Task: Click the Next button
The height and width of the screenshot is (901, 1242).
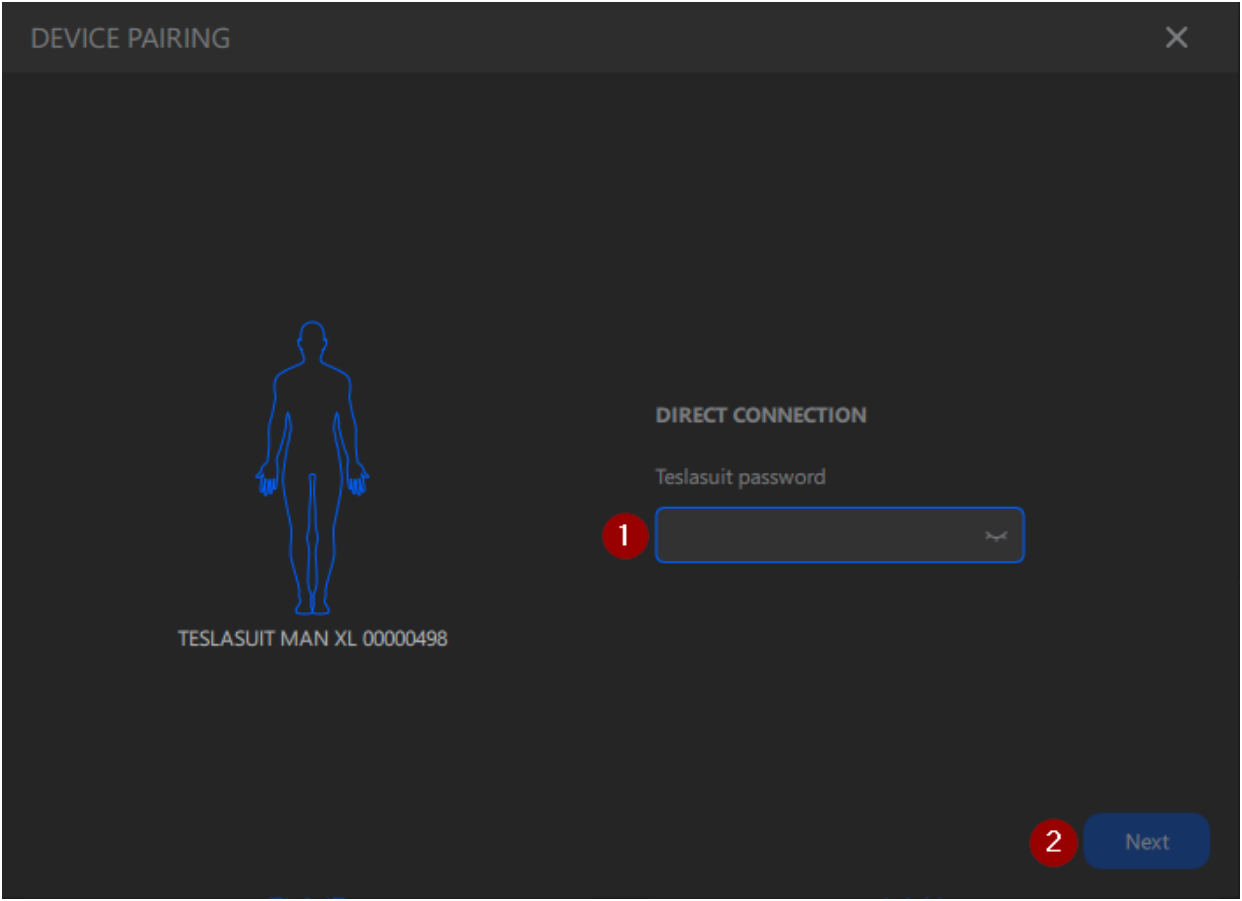Action: tap(1146, 842)
